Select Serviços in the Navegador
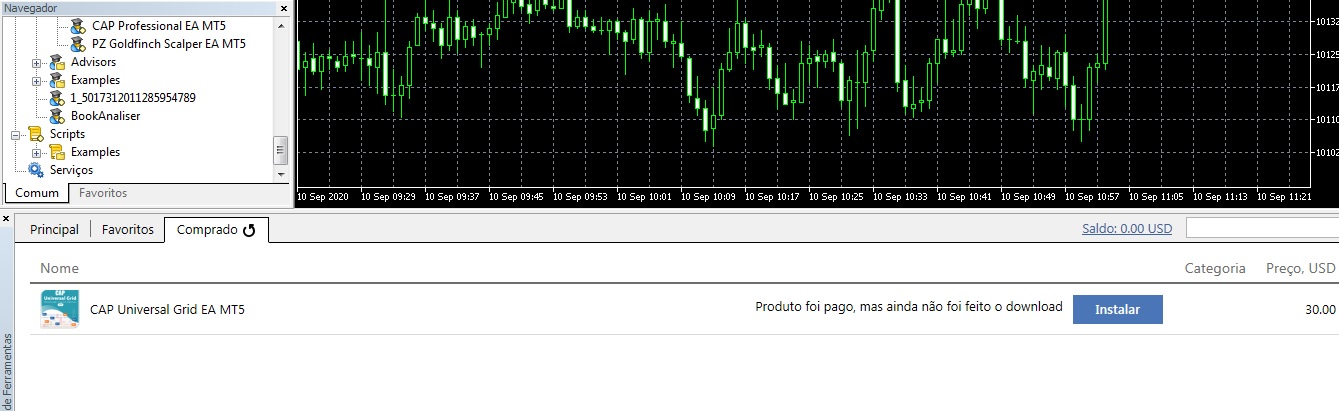This screenshot has height=411, width=1339. (x=71, y=170)
